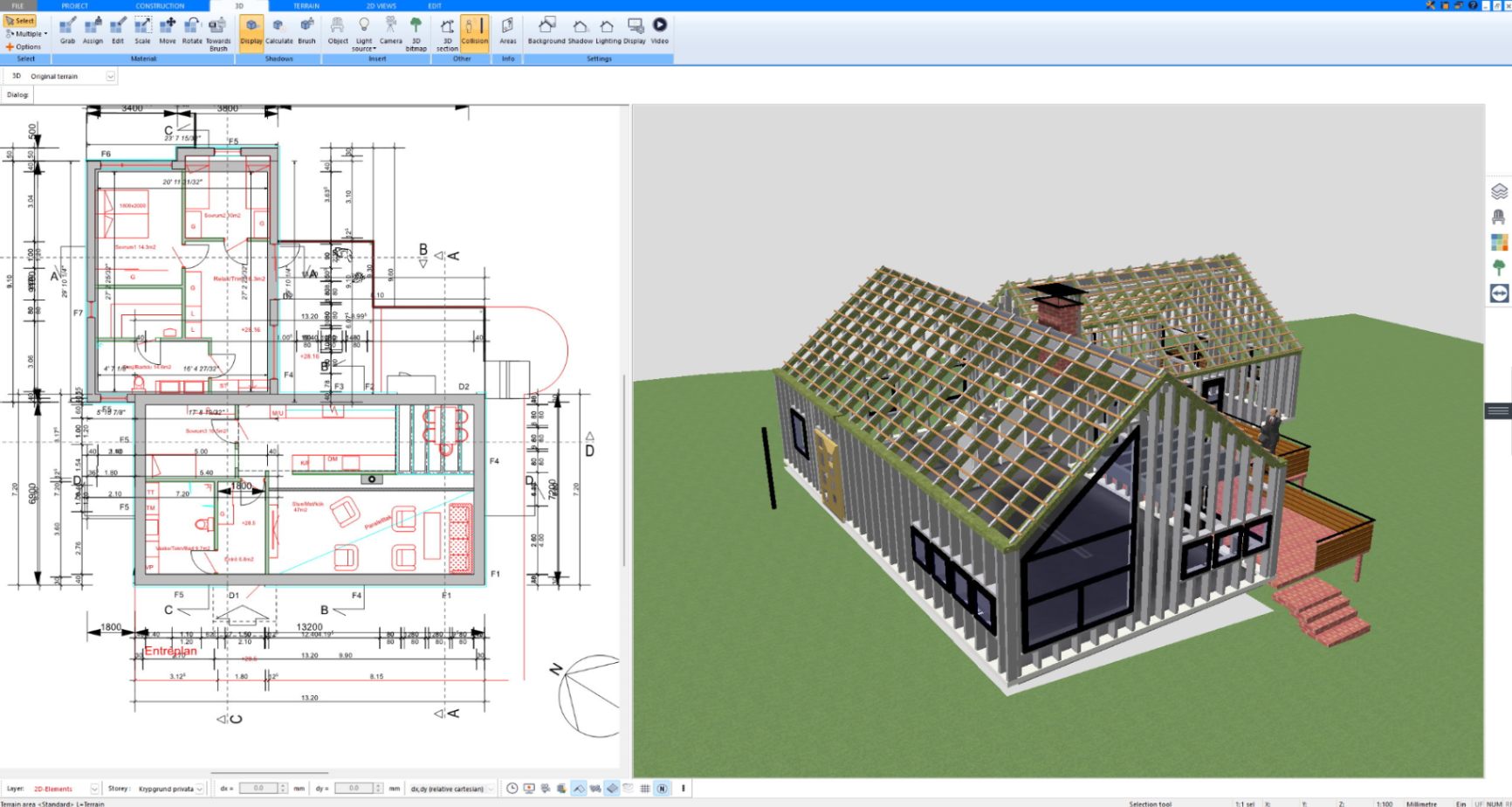
Task: Click the Options button
Action: click(x=24, y=47)
